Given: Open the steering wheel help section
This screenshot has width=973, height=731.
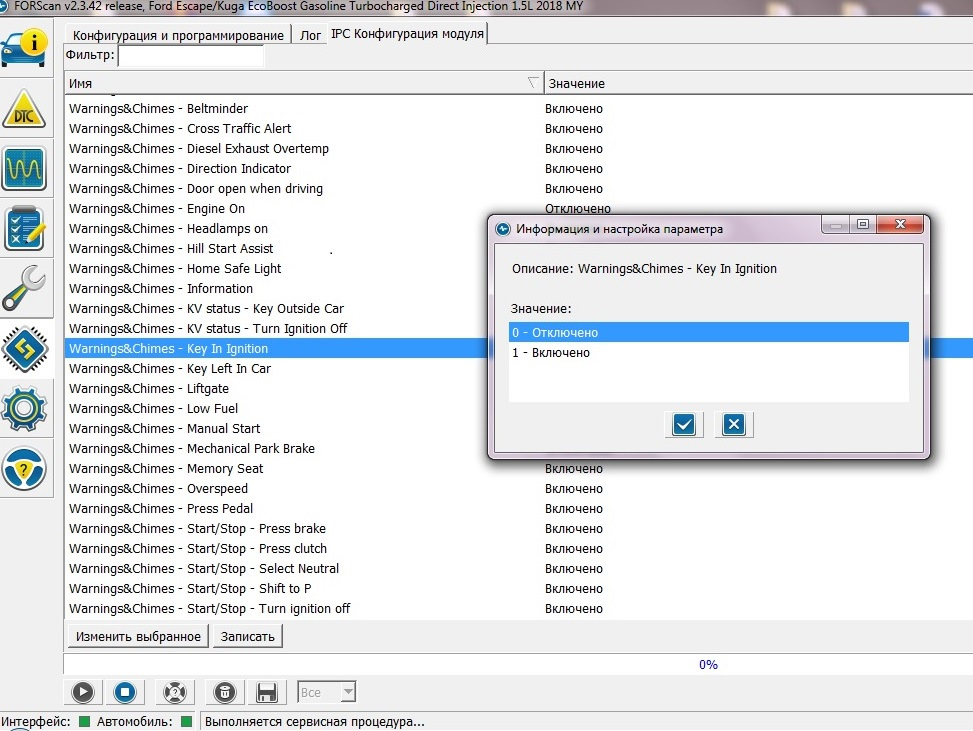Looking at the screenshot, I should 24,468.
